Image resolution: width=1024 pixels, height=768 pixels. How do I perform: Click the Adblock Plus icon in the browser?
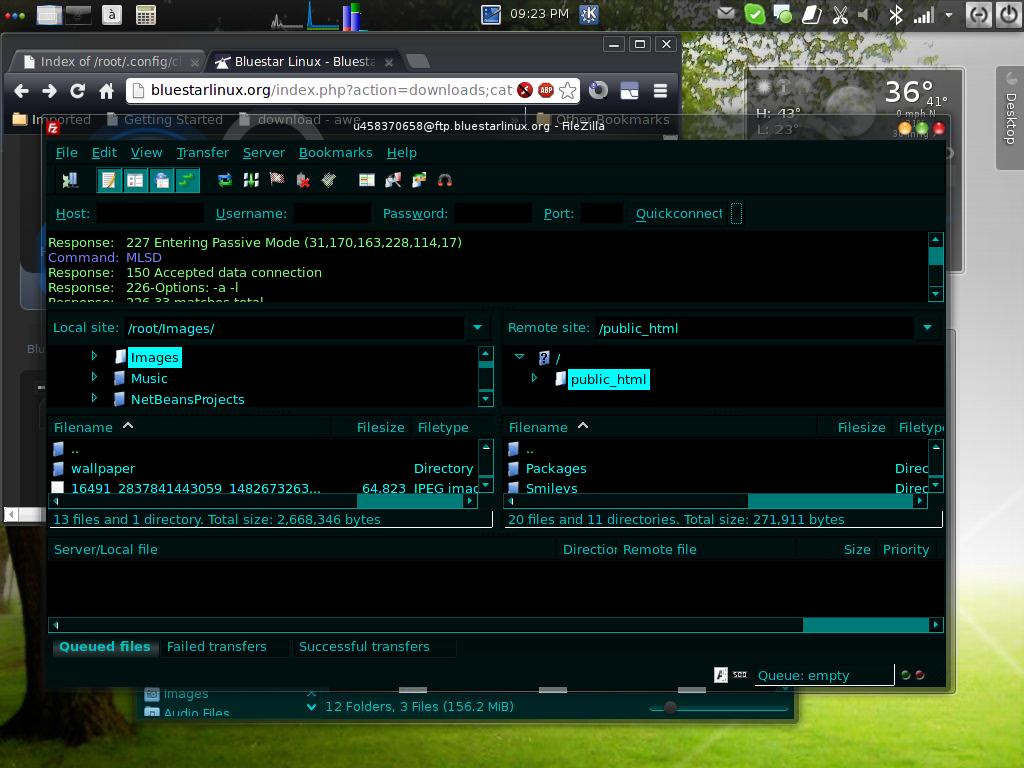coord(546,90)
